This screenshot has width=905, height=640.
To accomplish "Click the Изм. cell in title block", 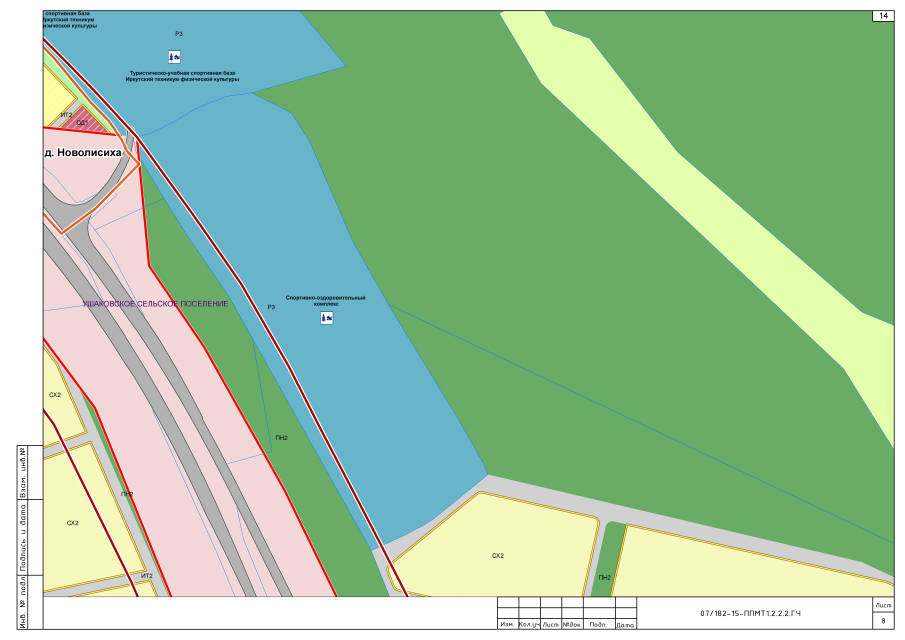I will tap(508, 625).
